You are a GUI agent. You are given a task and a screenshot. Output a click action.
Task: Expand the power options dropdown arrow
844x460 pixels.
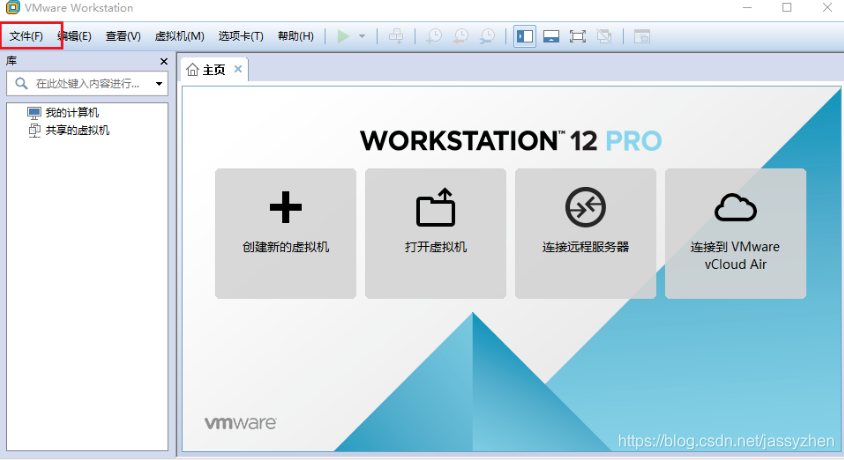tap(362, 36)
